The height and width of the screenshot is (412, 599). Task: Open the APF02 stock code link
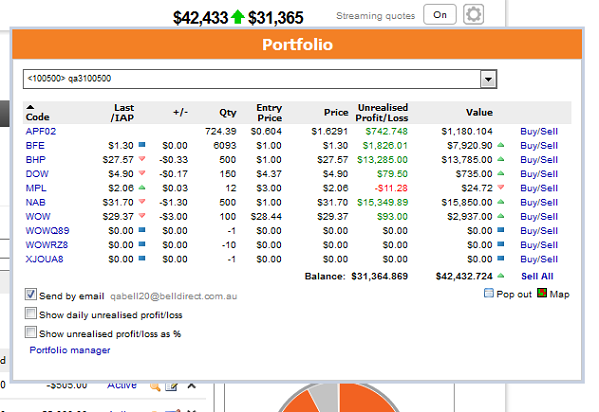click(x=41, y=131)
